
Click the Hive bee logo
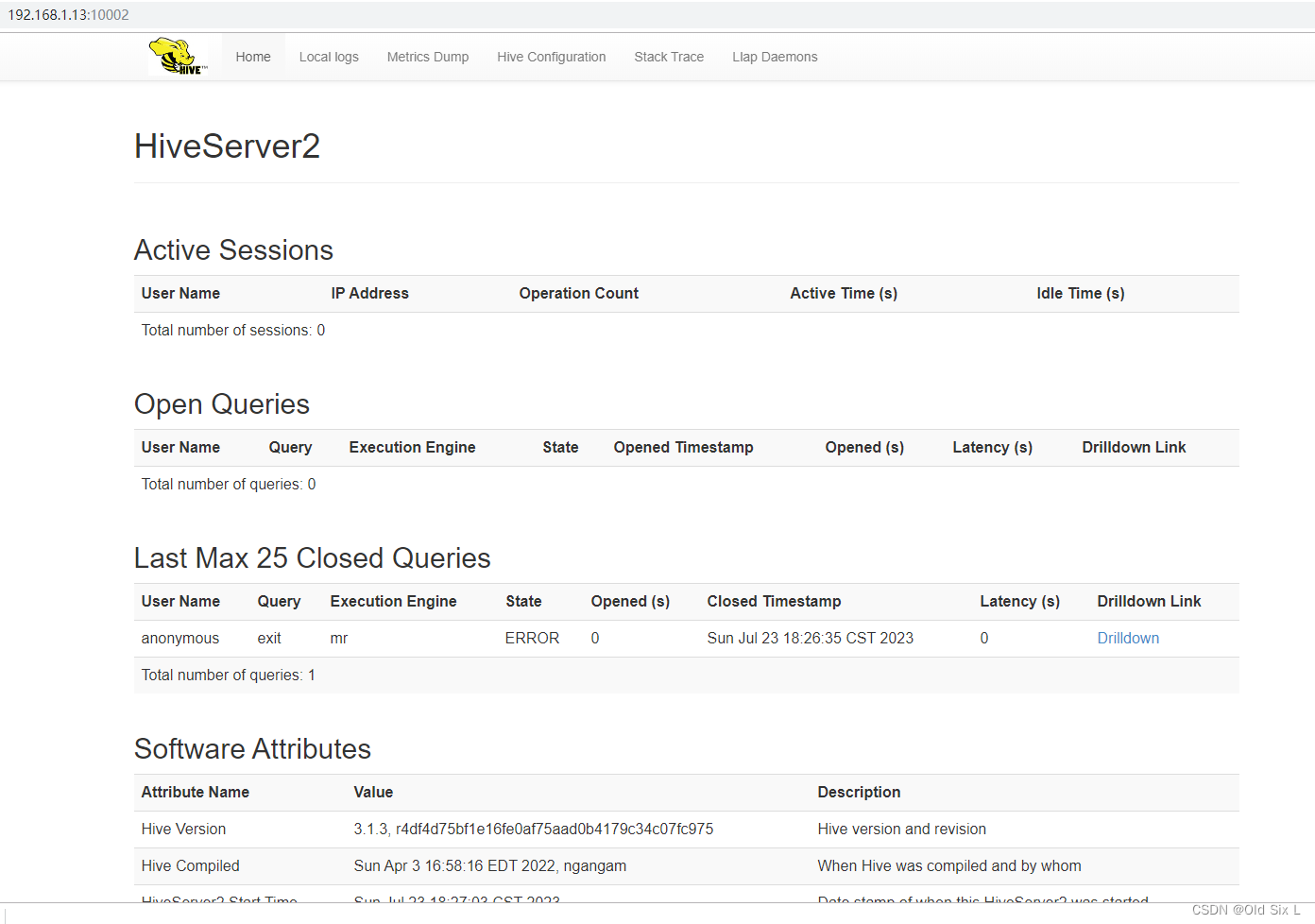[179, 57]
